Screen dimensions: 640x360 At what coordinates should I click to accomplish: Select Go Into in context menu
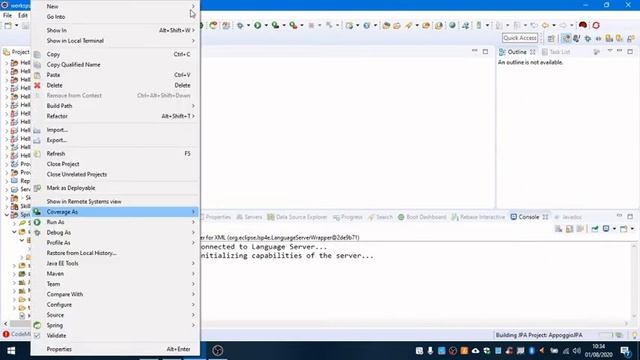point(115,17)
